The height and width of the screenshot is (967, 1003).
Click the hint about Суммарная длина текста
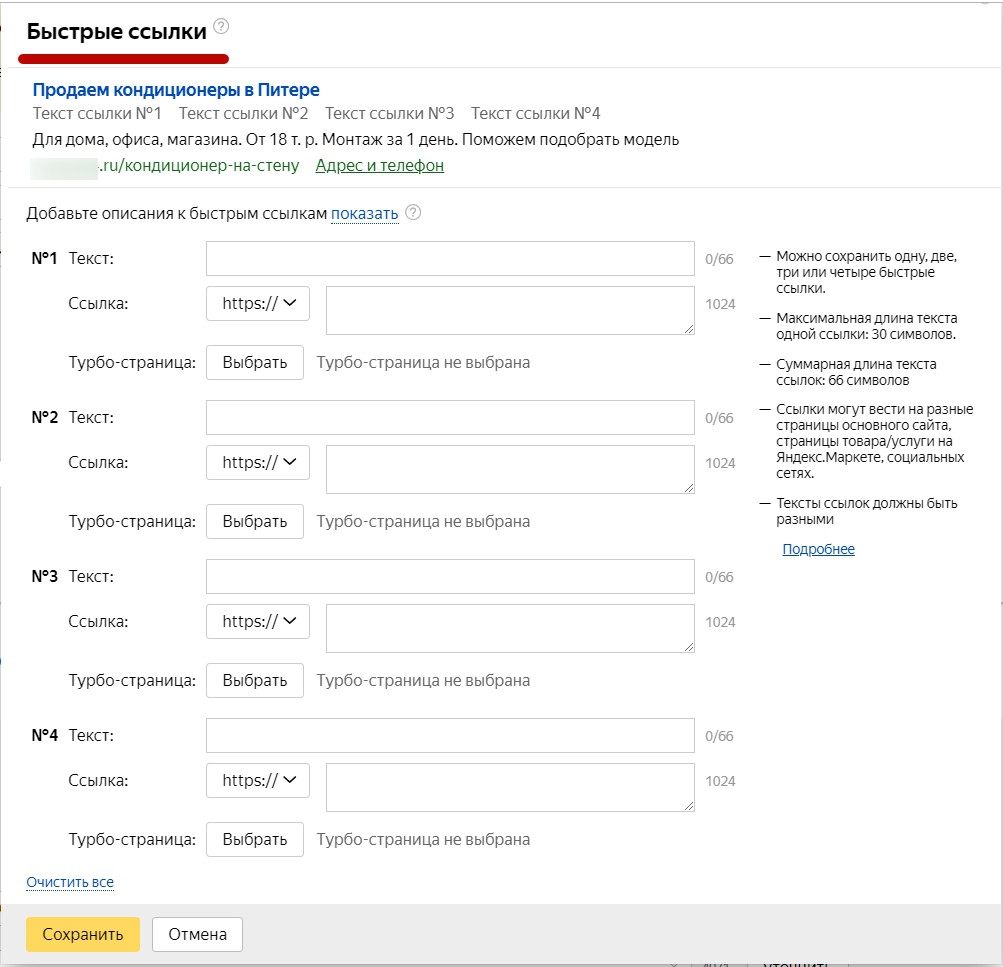pyautogui.click(x=857, y=372)
